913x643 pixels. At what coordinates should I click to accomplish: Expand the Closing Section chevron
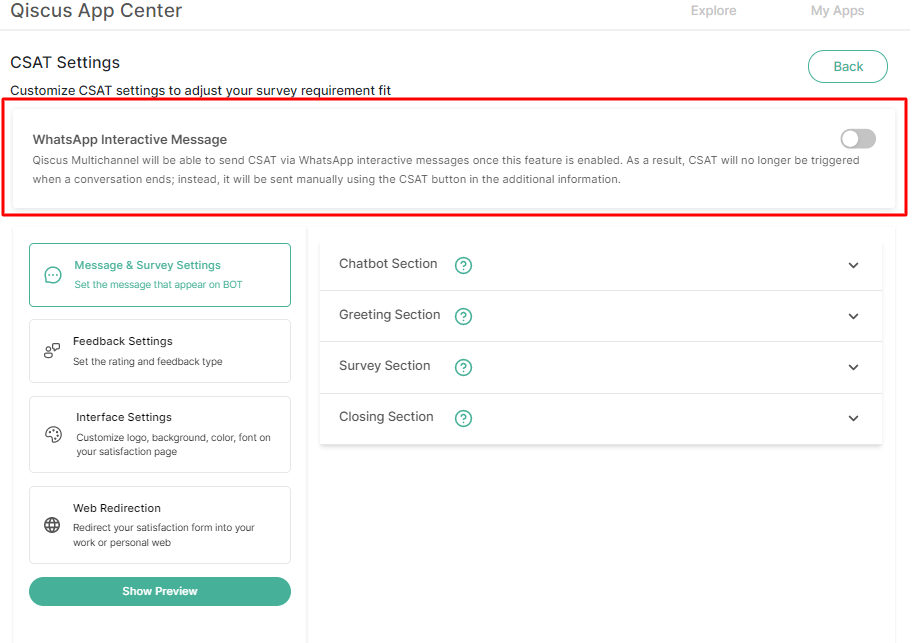(x=853, y=418)
